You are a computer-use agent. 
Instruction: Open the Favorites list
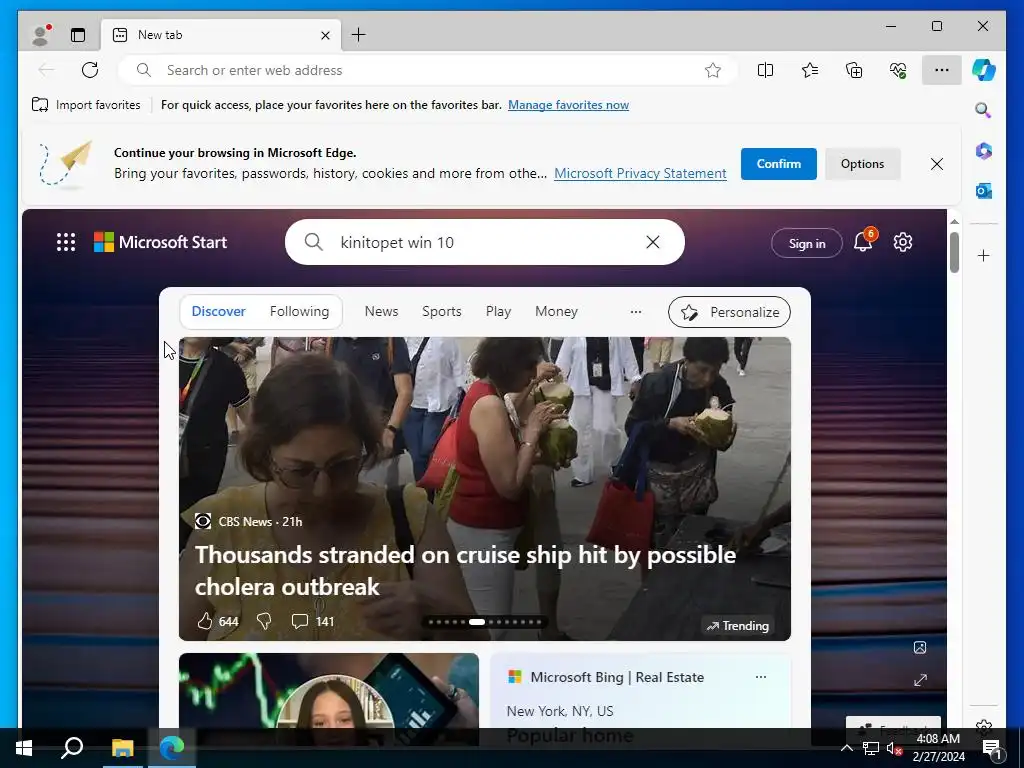(810, 70)
